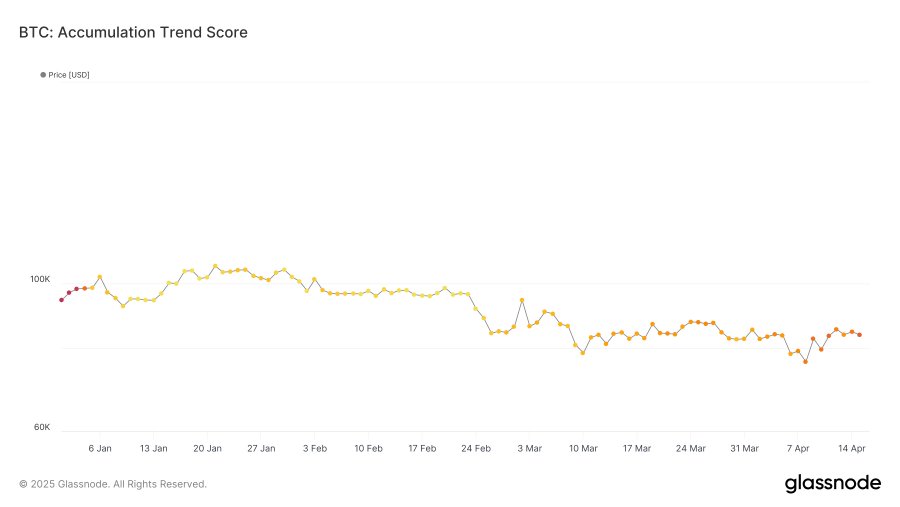The image size is (900, 507).
Task: Click the glassnode logo
Action: click(832, 484)
